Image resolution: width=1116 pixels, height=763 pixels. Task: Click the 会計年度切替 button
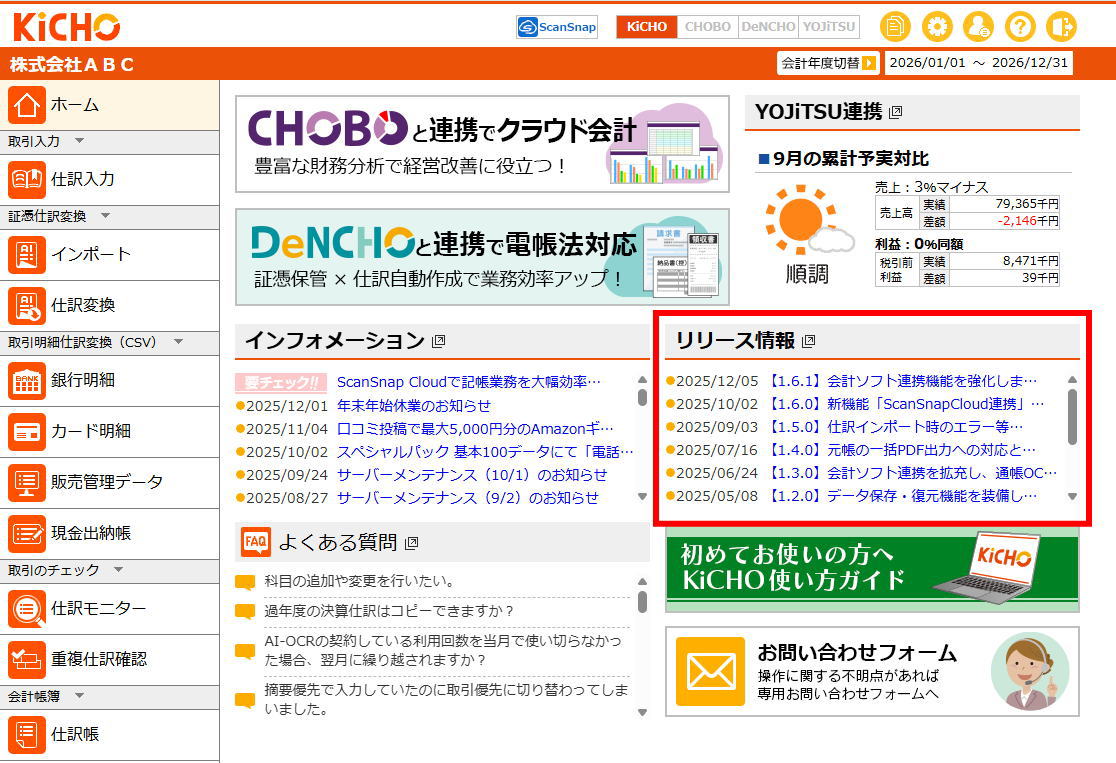pos(828,63)
